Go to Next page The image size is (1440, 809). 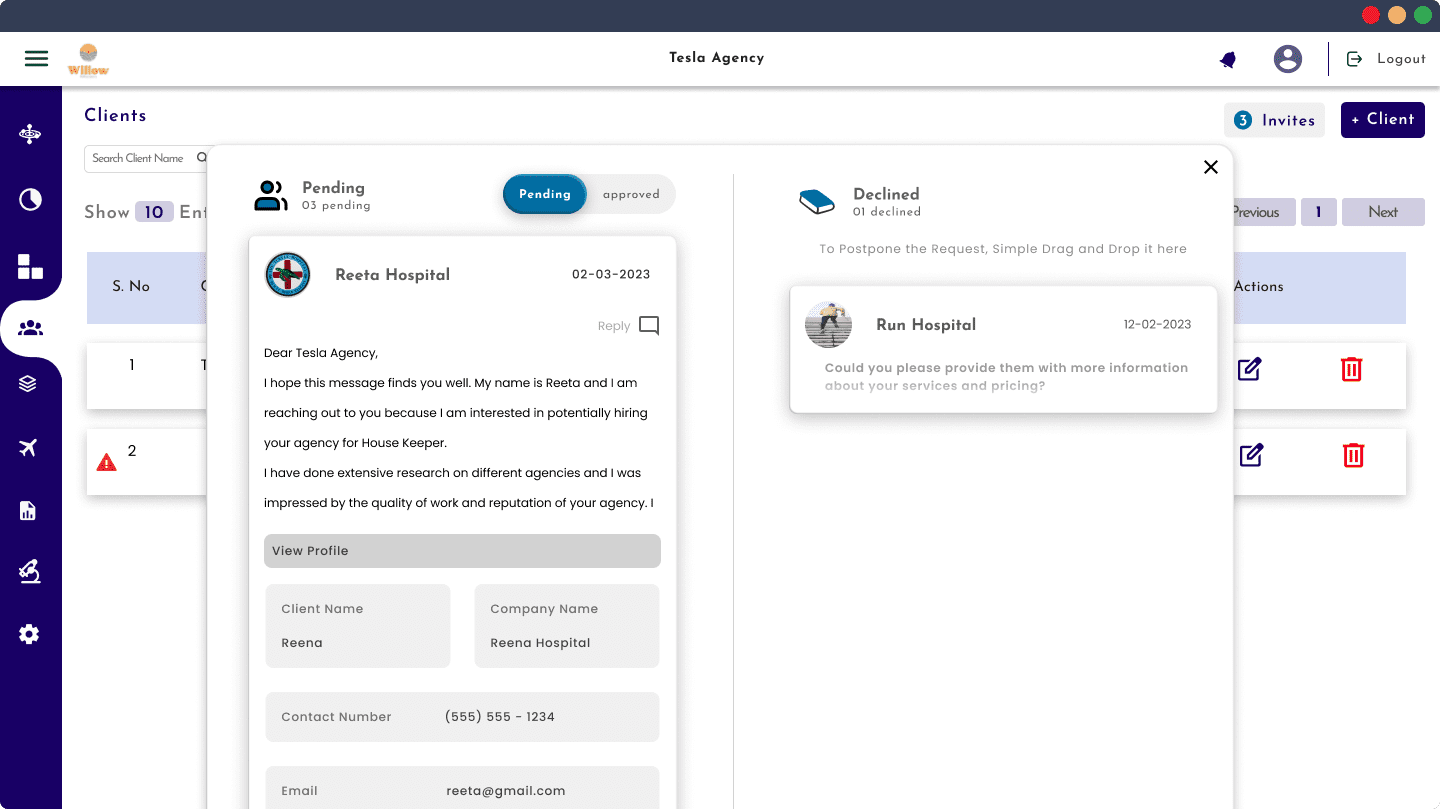click(1383, 212)
